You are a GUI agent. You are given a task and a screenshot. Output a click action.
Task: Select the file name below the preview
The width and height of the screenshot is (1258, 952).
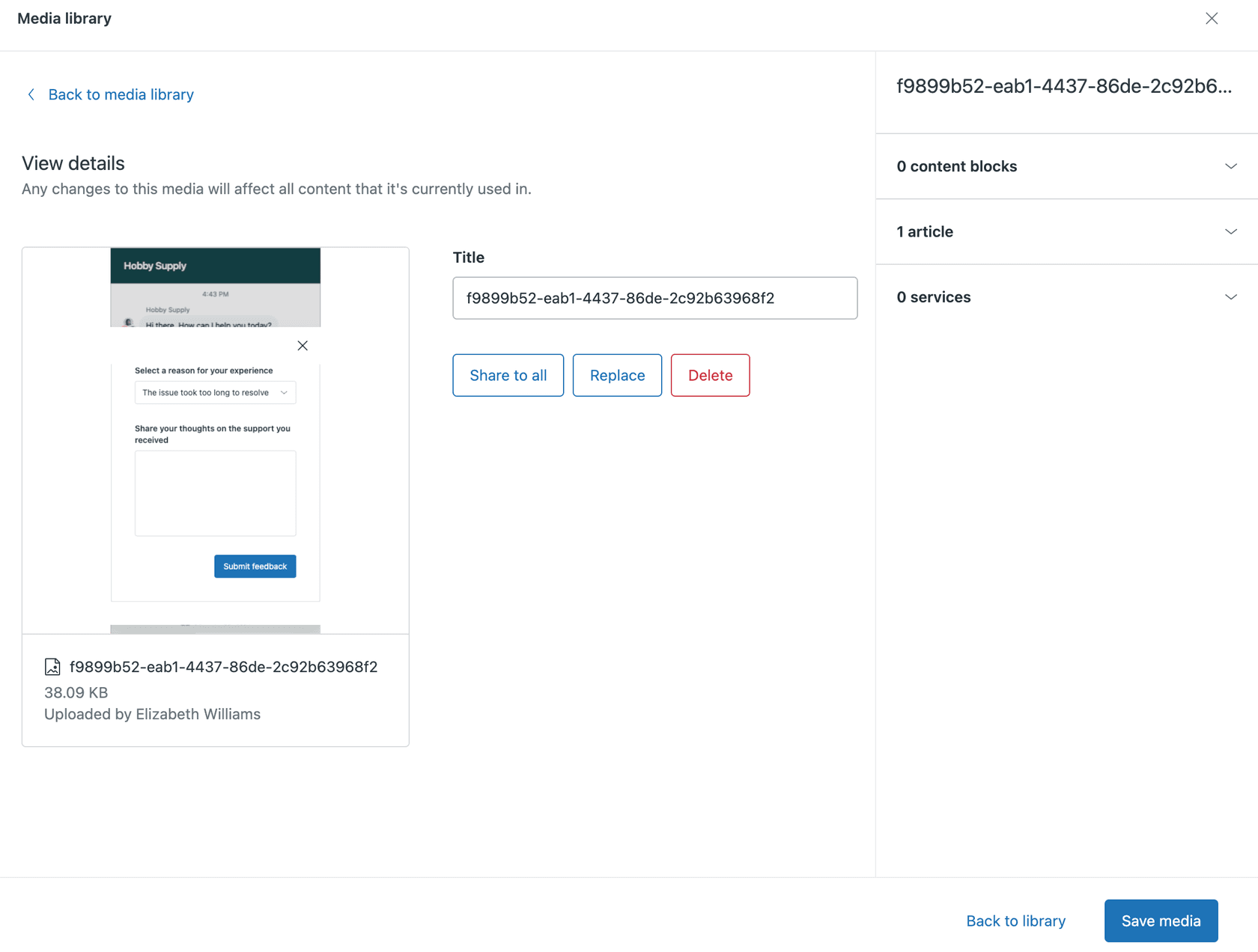(x=223, y=667)
